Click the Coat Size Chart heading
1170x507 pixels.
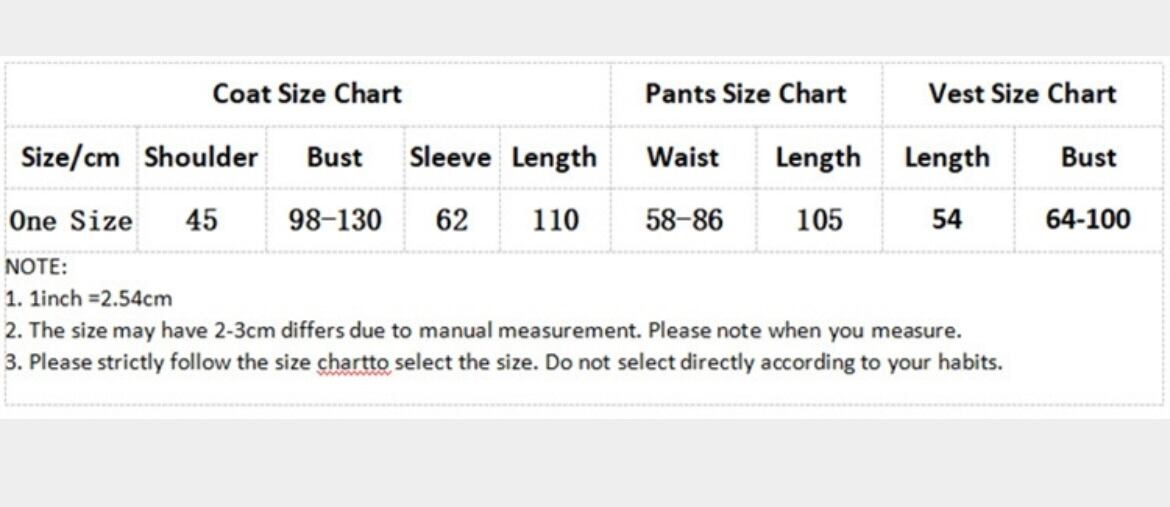[x=307, y=94]
